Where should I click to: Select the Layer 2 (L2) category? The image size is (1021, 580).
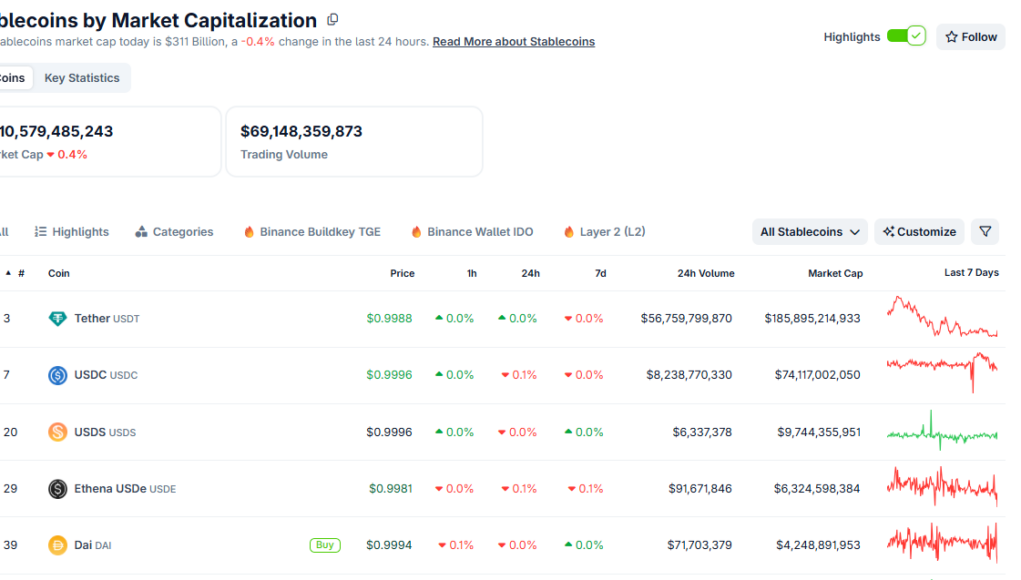pyautogui.click(x=604, y=232)
